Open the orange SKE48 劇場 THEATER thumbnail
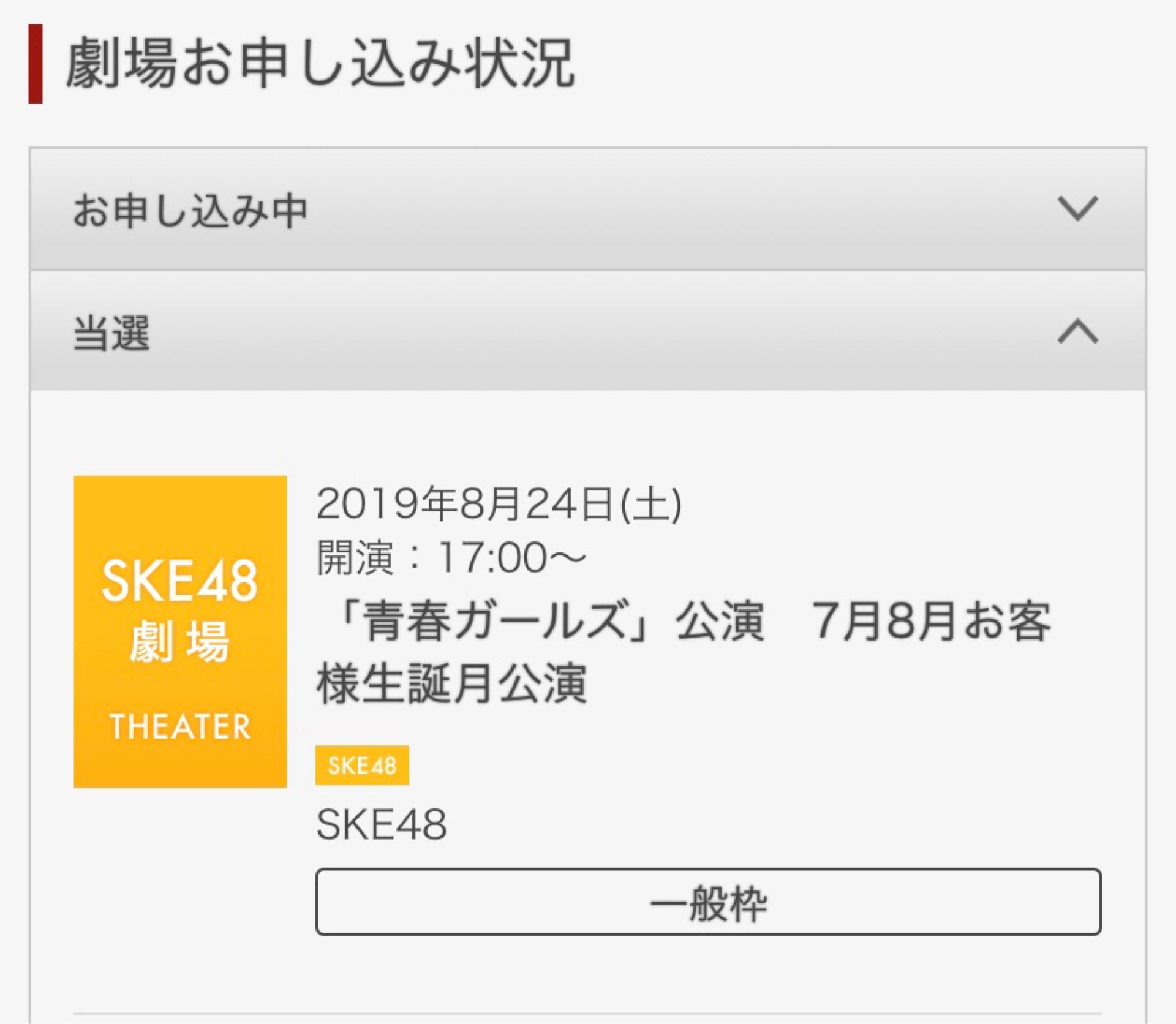Viewport: 1176px width, 1024px height. click(x=180, y=631)
